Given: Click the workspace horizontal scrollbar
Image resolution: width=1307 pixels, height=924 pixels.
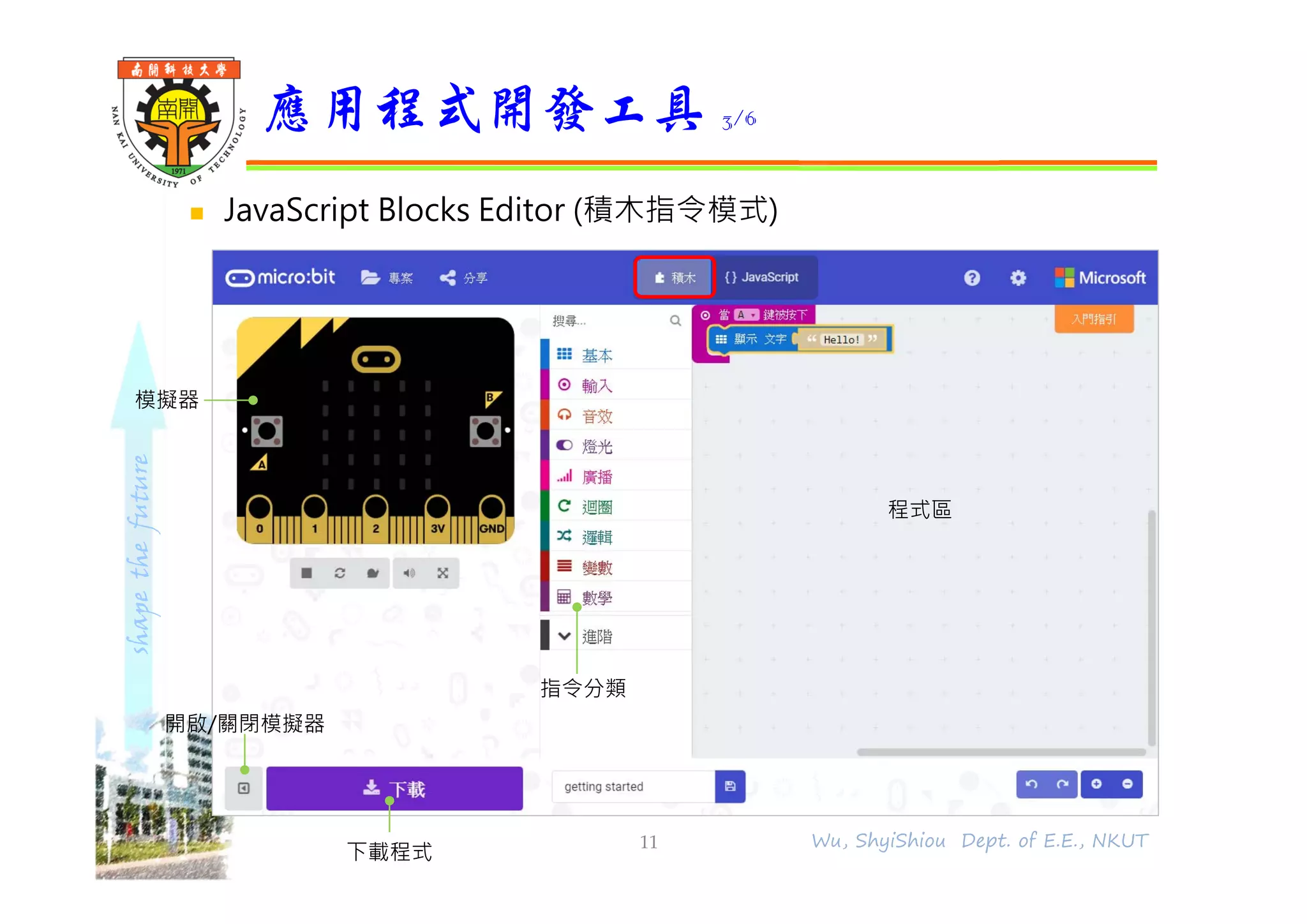Looking at the screenshot, I should pyautogui.click(x=1001, y=752).
